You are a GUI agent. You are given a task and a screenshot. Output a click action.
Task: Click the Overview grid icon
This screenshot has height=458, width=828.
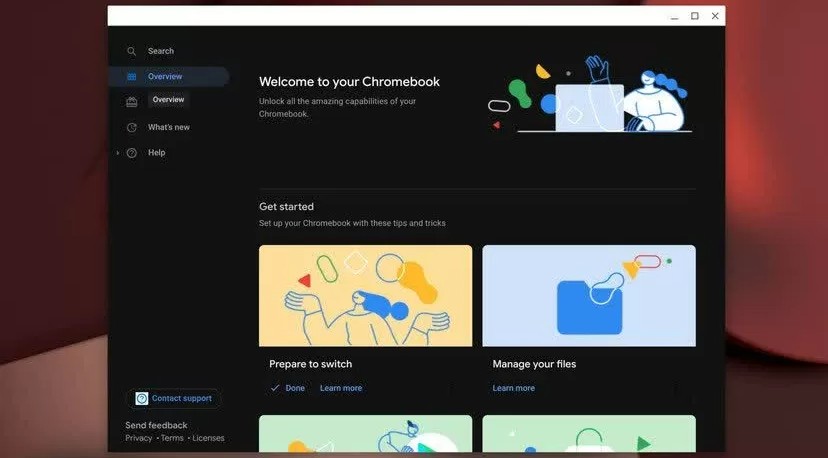tap(131, 77)
